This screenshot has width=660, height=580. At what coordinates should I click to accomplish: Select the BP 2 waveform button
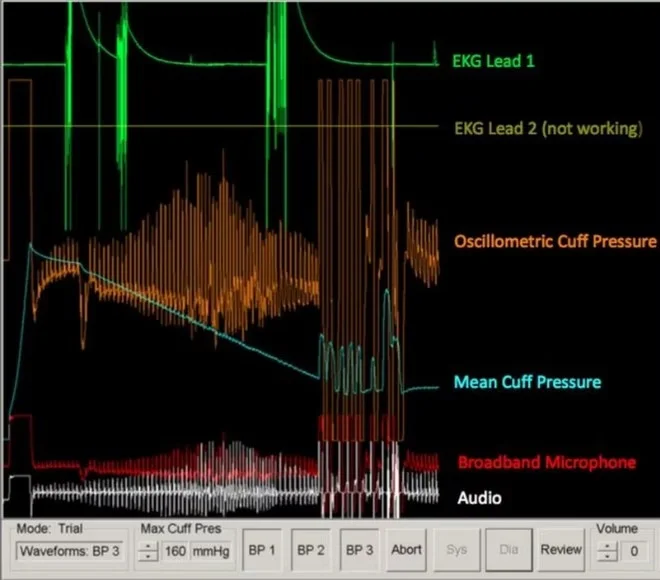pyautogui.click(x=310, y=550)
